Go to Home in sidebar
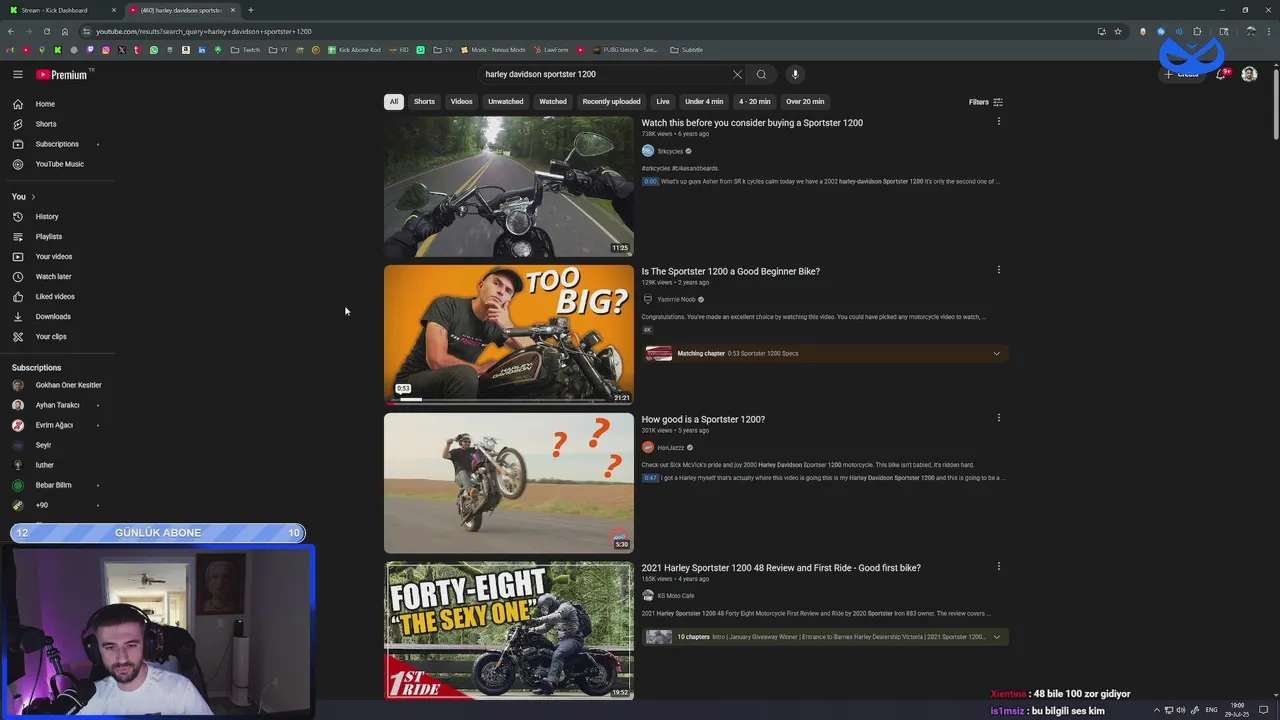 (x=57, y=104)
